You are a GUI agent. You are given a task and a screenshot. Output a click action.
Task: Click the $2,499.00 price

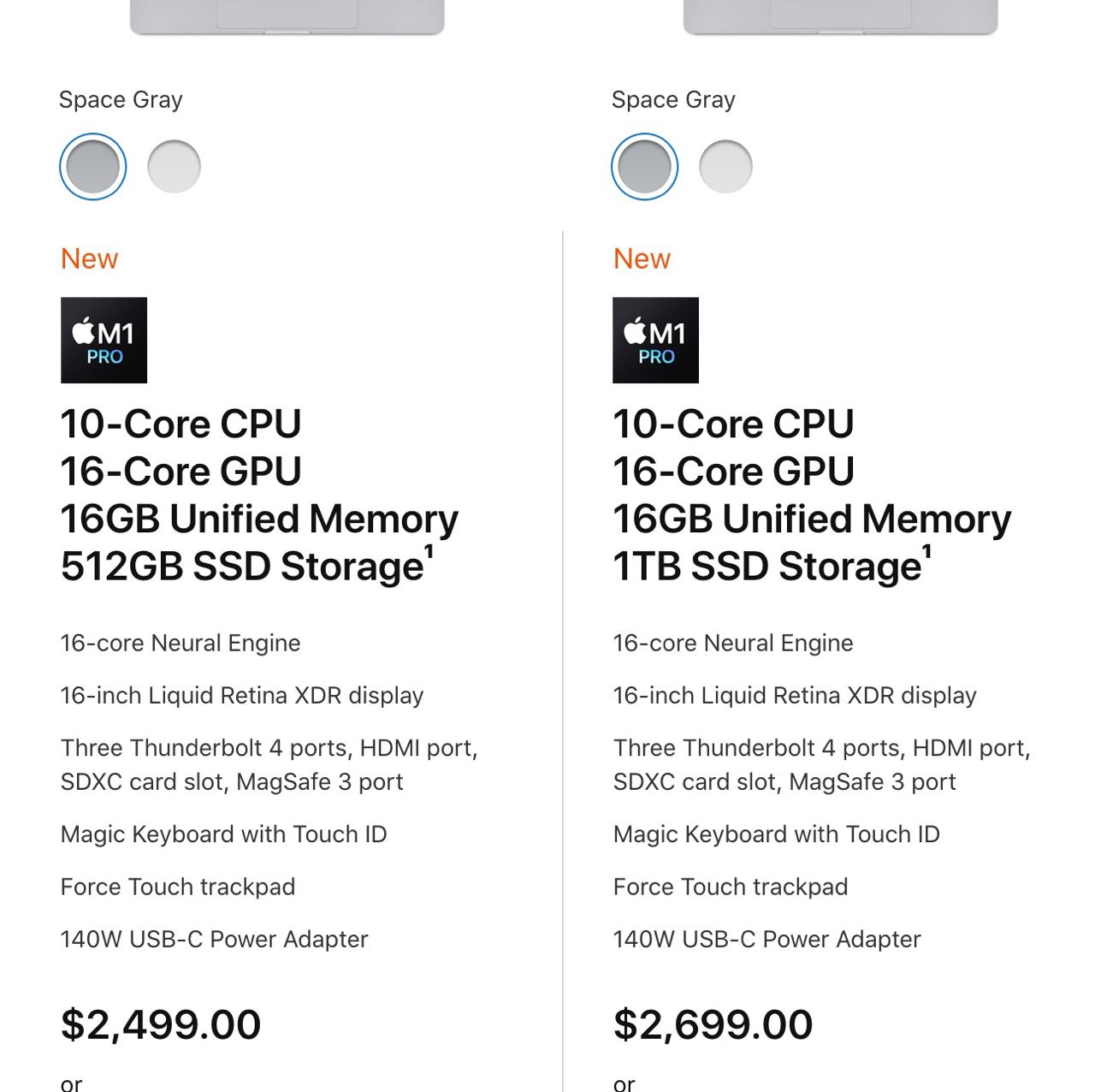pos(161,1024)
